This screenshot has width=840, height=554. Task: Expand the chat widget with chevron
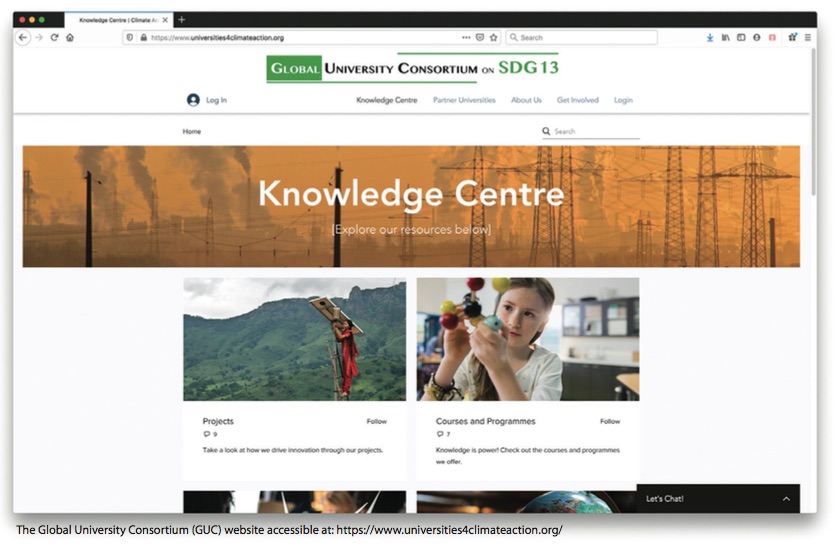(x=786, y=499)
